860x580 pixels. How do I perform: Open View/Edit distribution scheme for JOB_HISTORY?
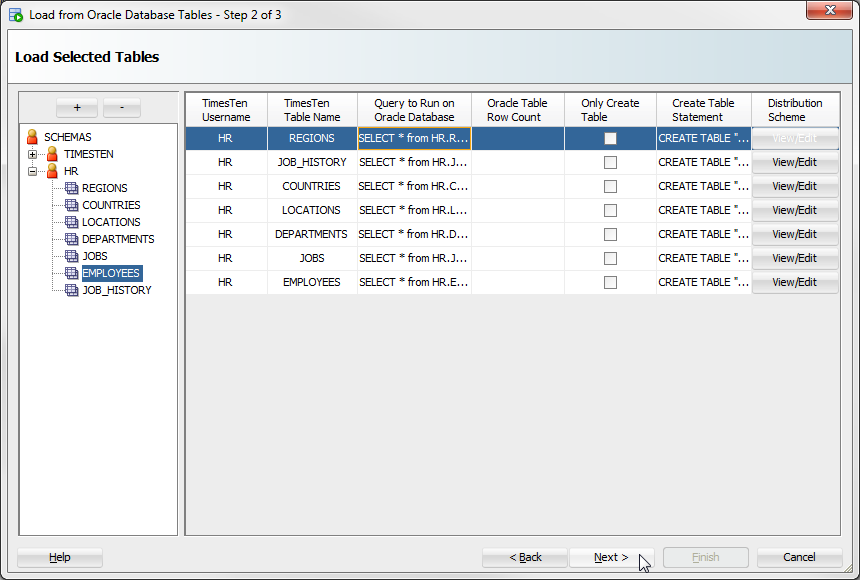point(795,162)
